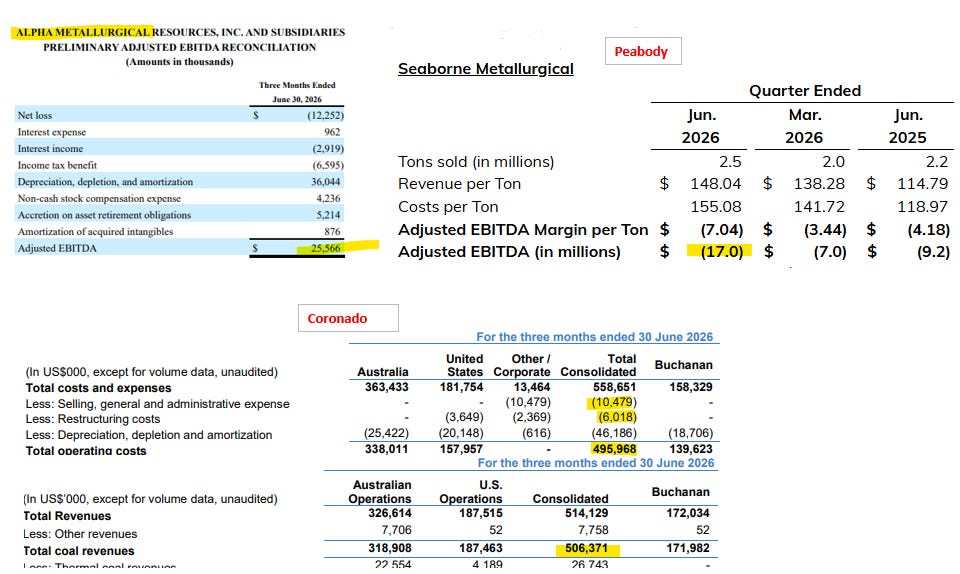The height and width of the screenshot is (574, 960).
Task: Select Total Consolidated costs value 558,651
Action: tap(614, 387)
